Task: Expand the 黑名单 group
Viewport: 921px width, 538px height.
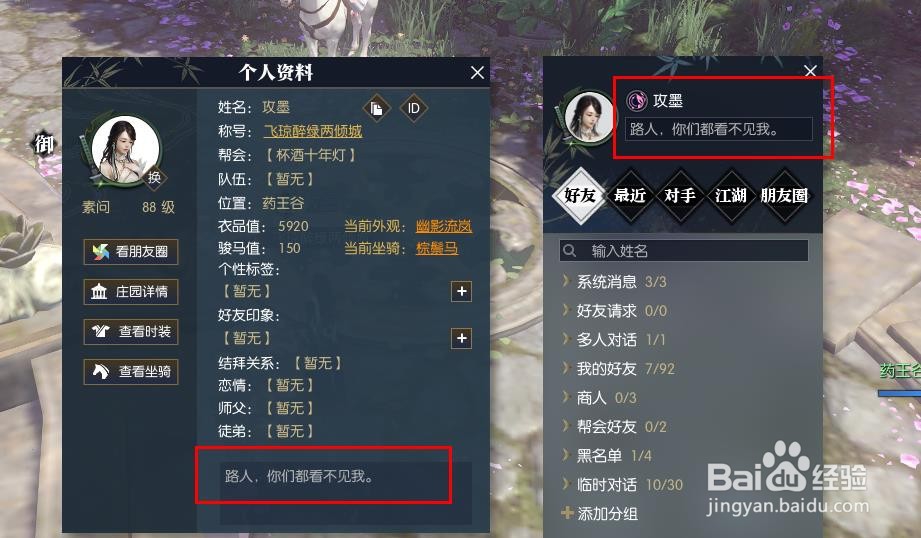Action: tap(607, 456)
